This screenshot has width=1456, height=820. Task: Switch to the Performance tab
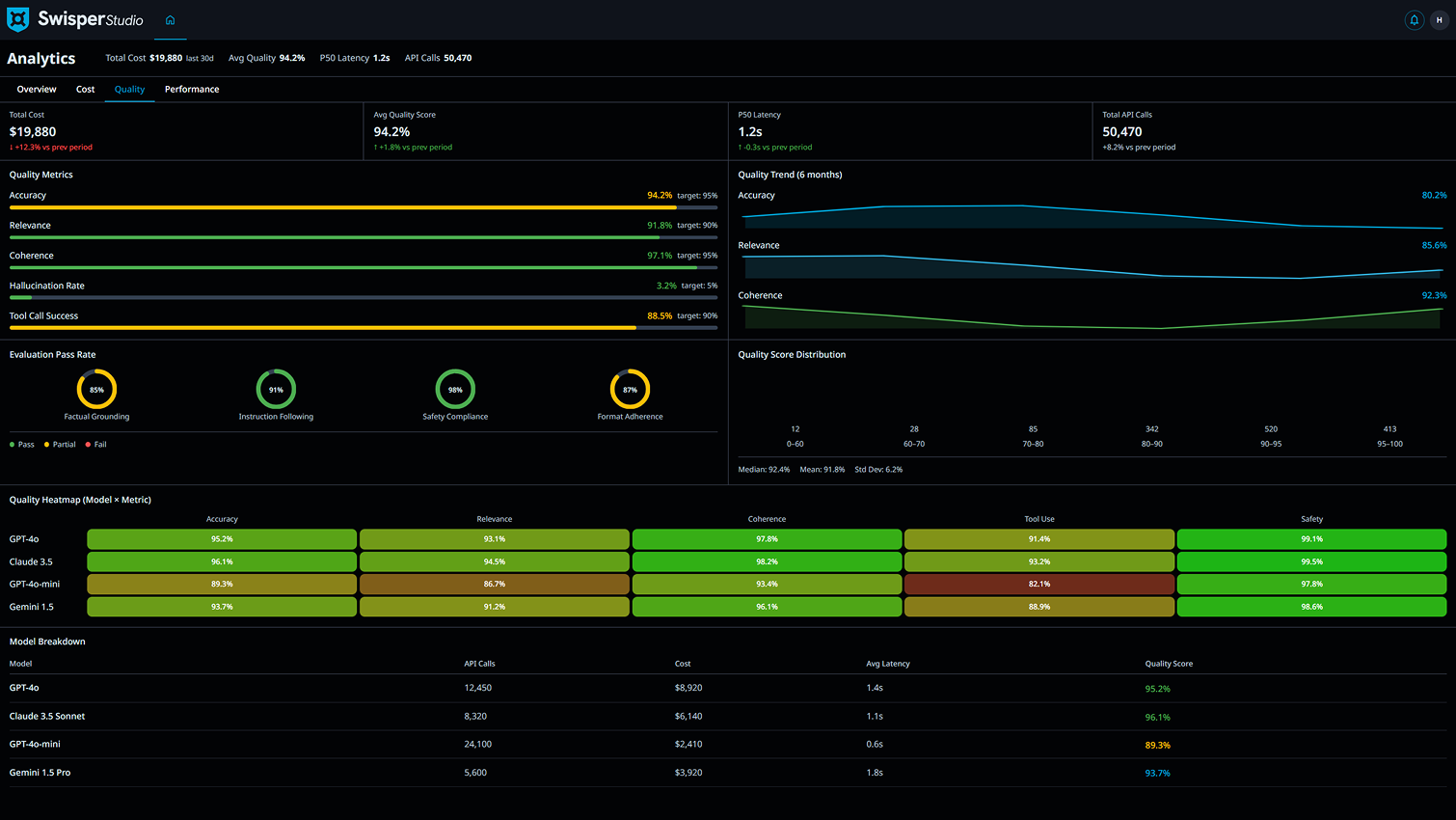192,89
